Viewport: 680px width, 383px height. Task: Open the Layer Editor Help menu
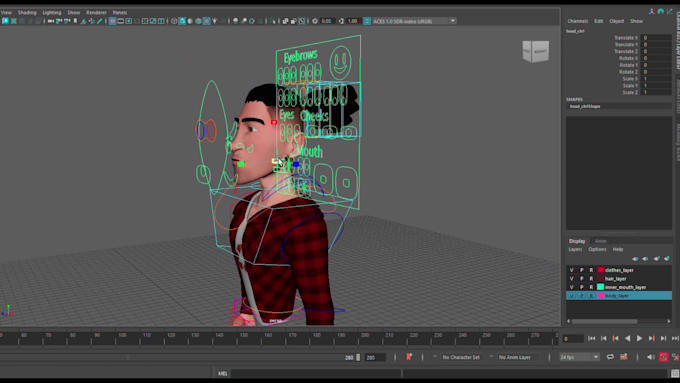tap(618, 249)
